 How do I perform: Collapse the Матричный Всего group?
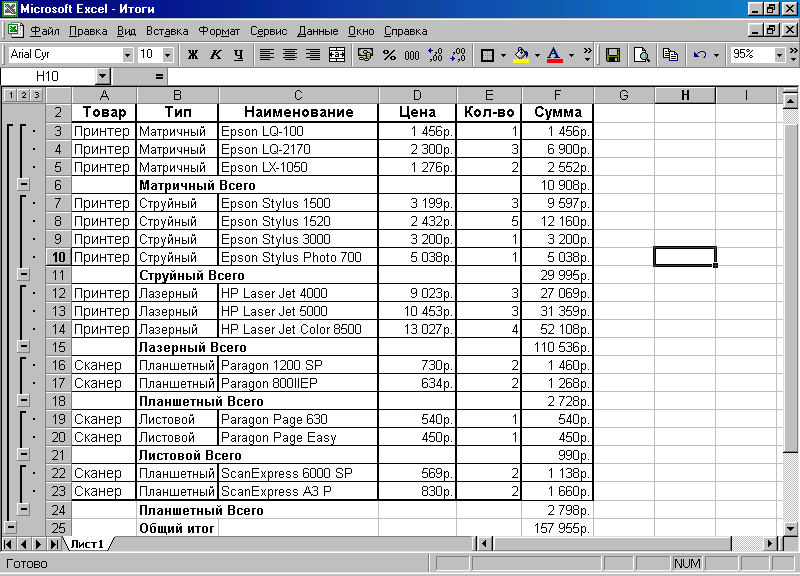23,185
